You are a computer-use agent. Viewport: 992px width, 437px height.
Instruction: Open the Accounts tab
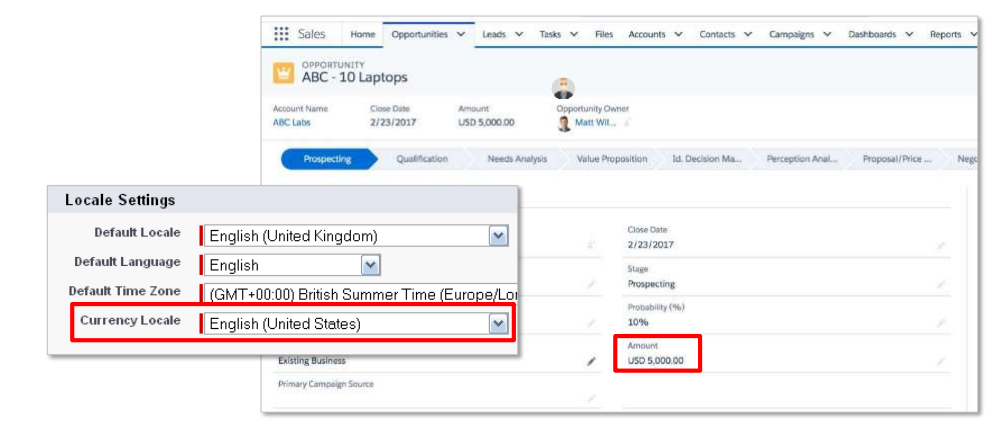(646, 34)
